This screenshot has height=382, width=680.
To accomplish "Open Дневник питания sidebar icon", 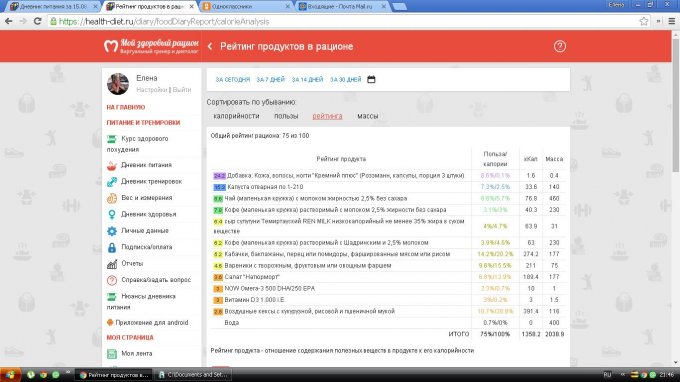I will (112, 165).
